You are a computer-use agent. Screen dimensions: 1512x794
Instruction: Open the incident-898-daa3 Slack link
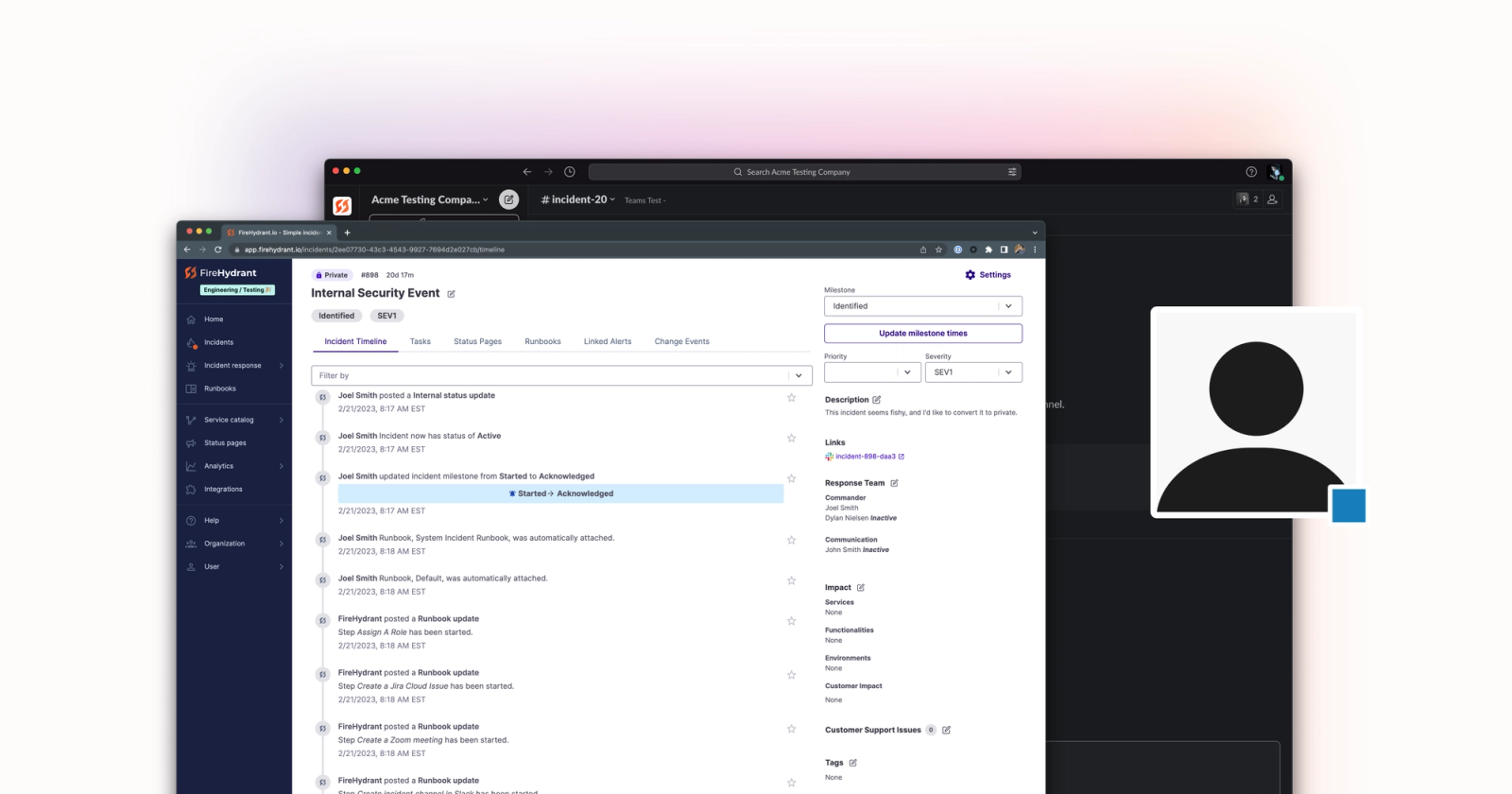coord(865,457)
